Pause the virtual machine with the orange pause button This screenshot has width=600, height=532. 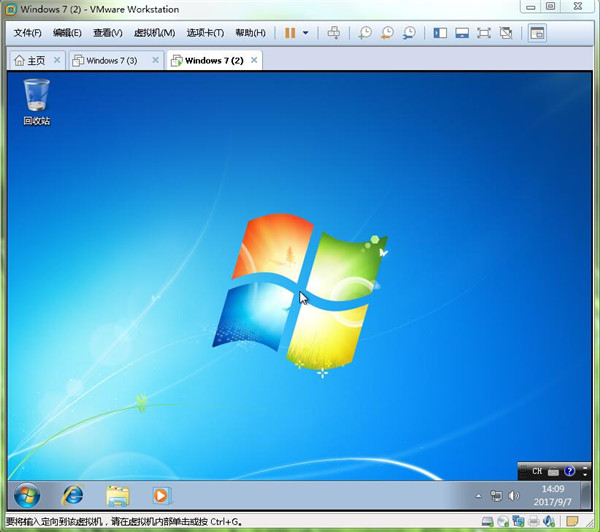tap(290, 33)
